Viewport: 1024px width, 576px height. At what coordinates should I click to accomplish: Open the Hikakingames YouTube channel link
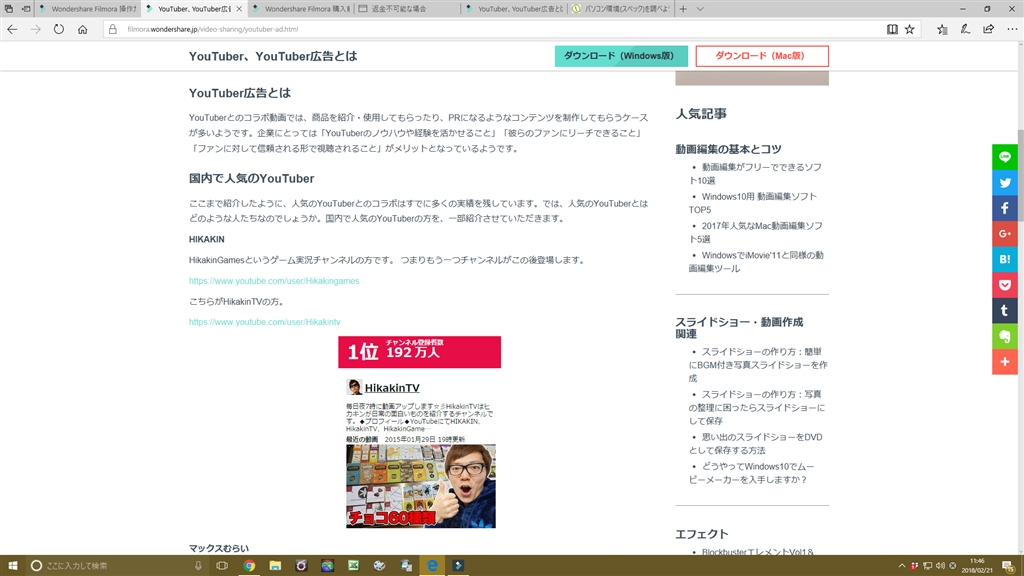point(274,281)
